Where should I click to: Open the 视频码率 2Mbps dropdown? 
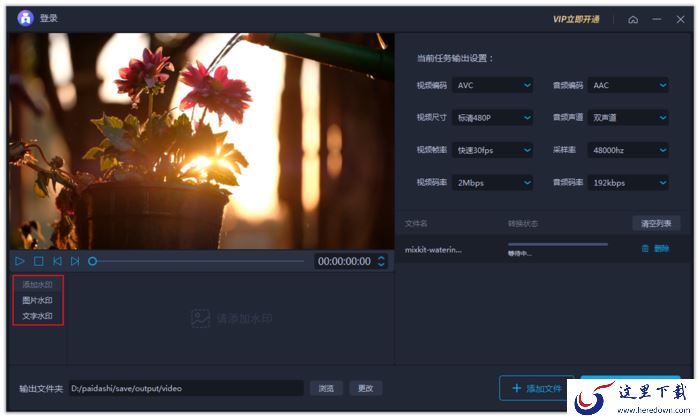492,183
